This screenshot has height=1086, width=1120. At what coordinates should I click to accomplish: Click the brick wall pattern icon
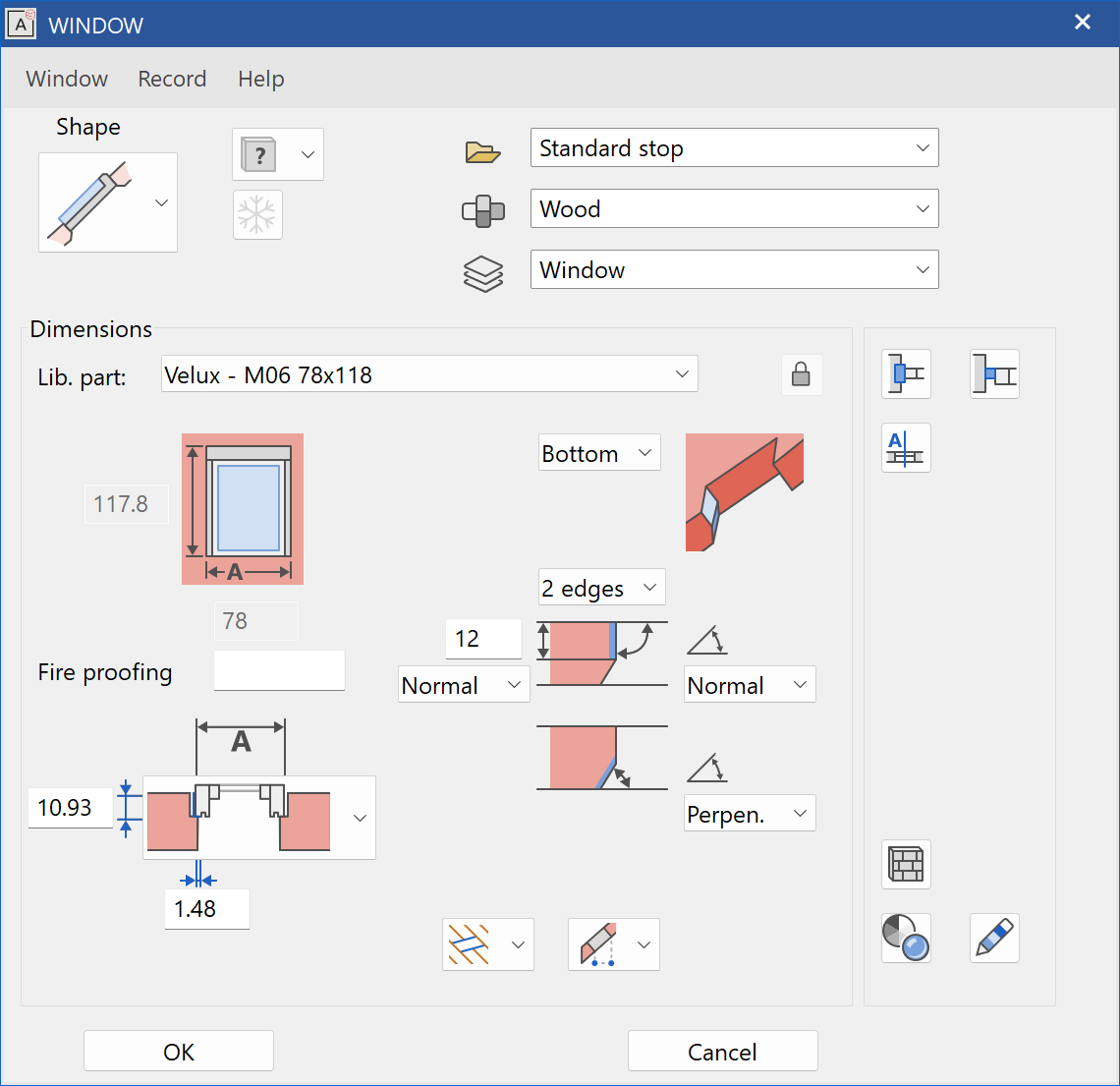(x=907, y=865)
